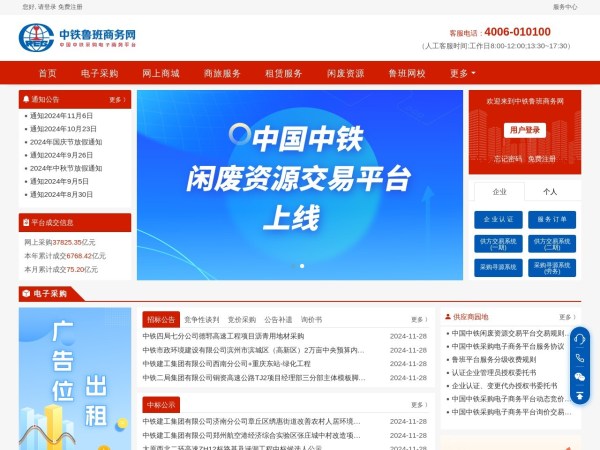Click the phone icon in floating sidebar
Screen dimensions: 600x450
pos(579,357)
